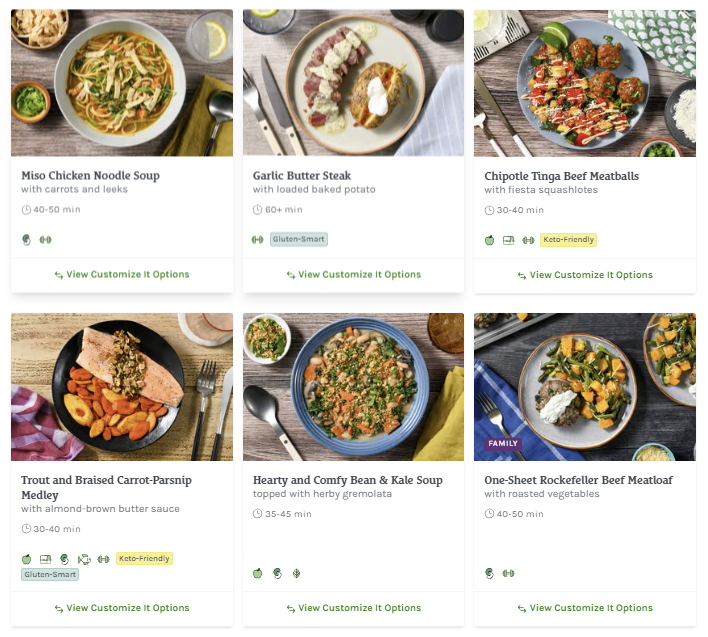Click the apple icon on the Trout card
This screenshot has width=708, height=637.
pos(27,559)
